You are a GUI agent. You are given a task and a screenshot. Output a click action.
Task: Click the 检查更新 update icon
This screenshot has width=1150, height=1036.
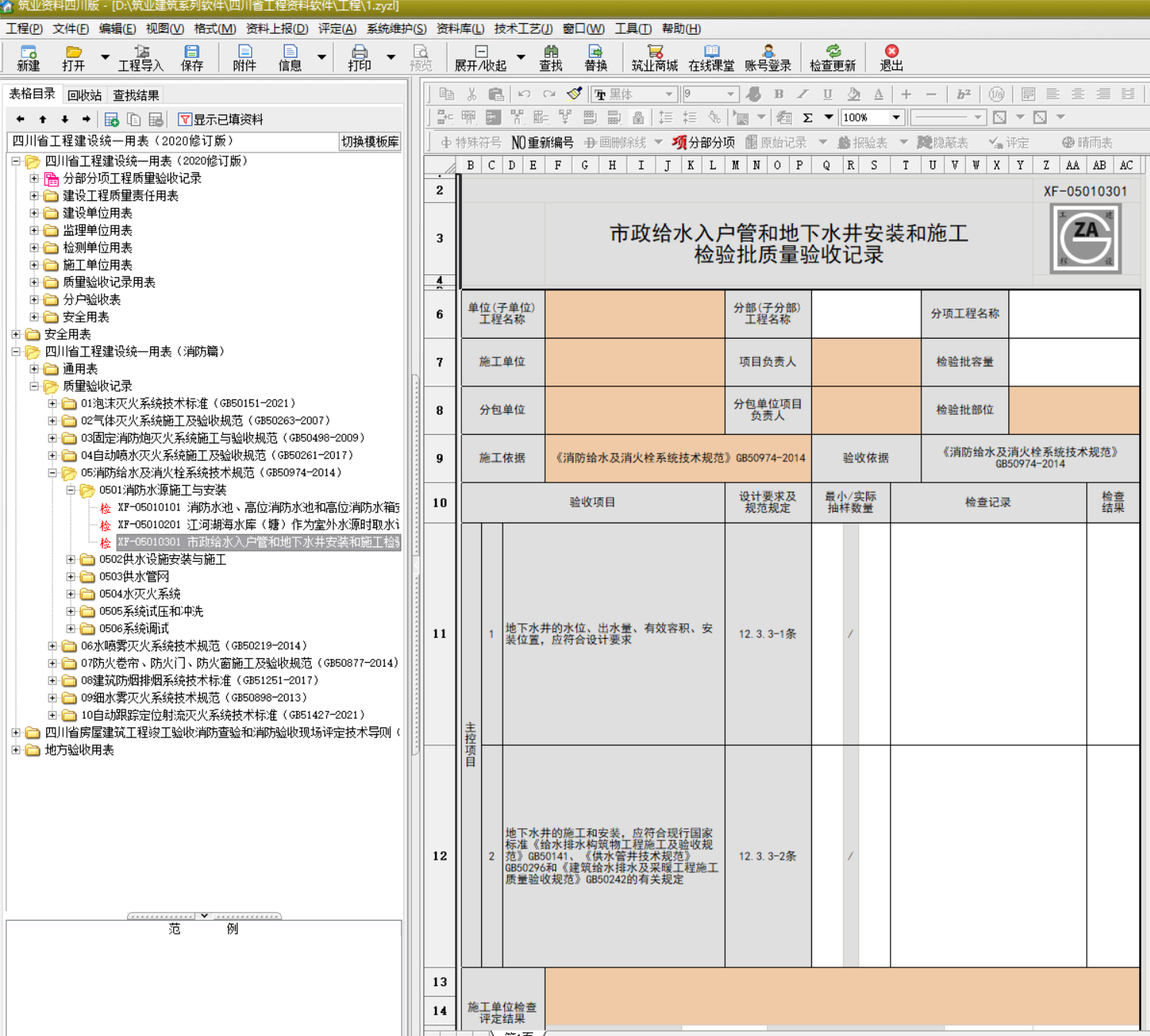833,58
